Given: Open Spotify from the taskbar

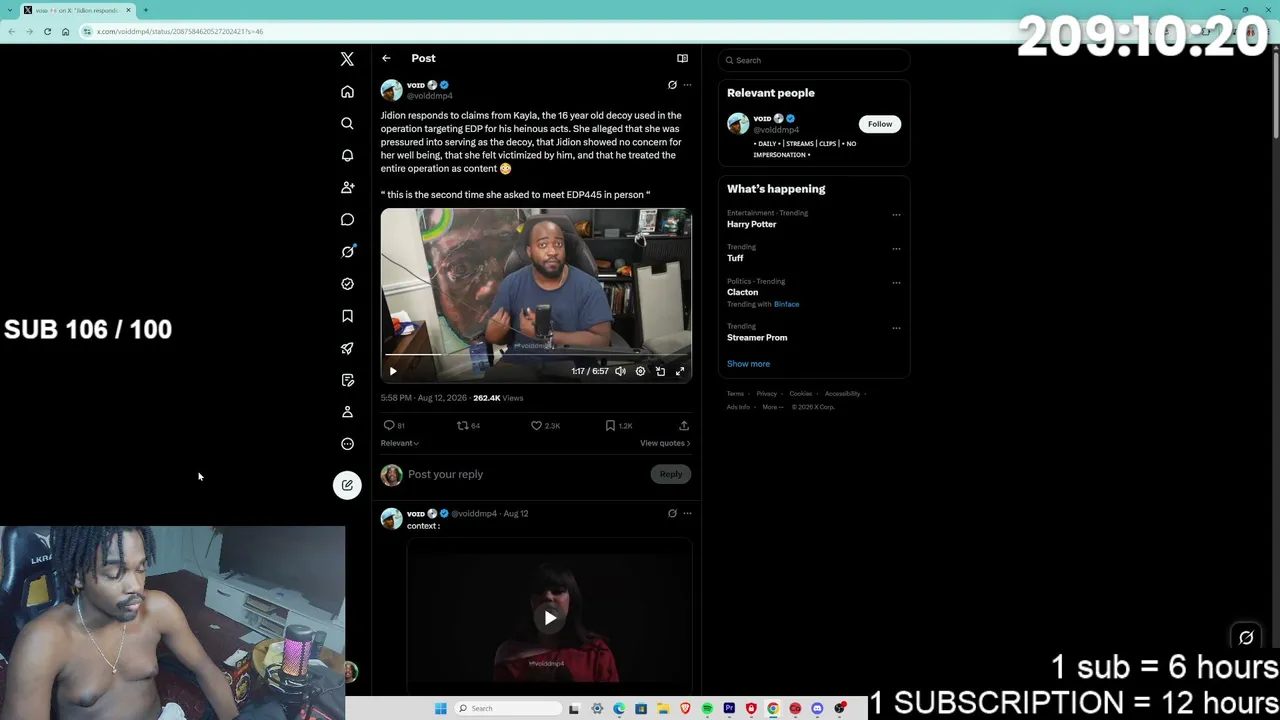Looking at the screenshot, I should point(707,709).
